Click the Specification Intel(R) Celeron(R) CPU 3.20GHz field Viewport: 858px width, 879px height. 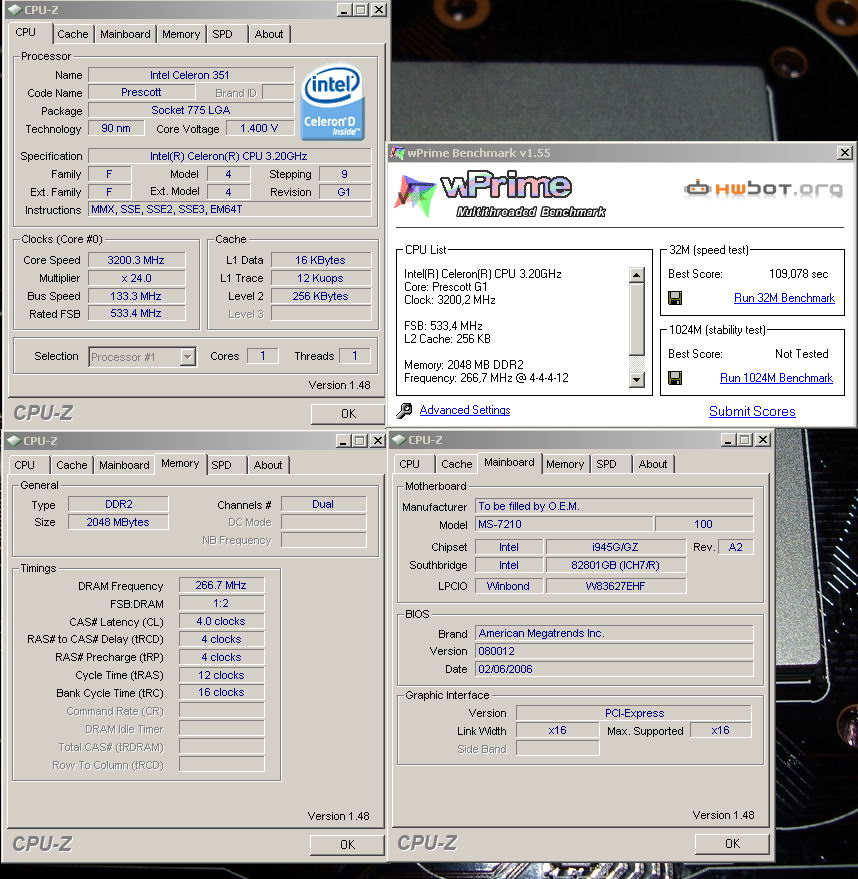coord(230,156)
